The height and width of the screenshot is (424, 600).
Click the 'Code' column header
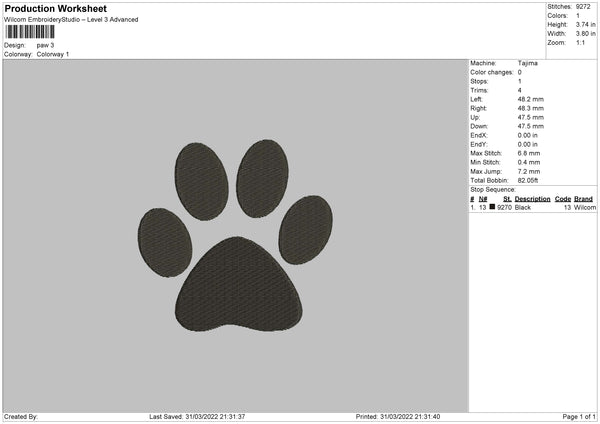click(x=563, y=198)
